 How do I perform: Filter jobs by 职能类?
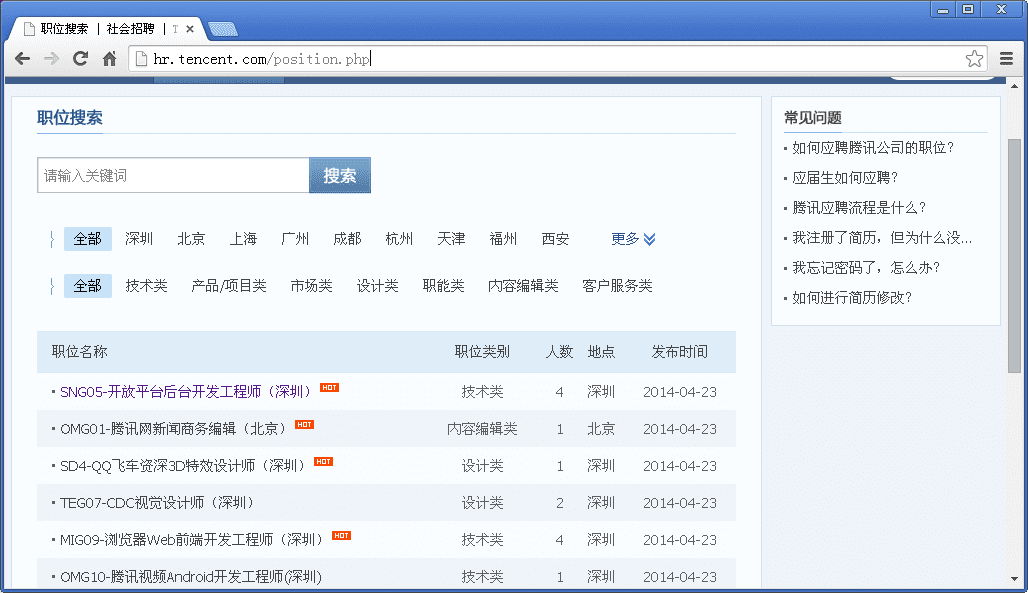point(443,286)
